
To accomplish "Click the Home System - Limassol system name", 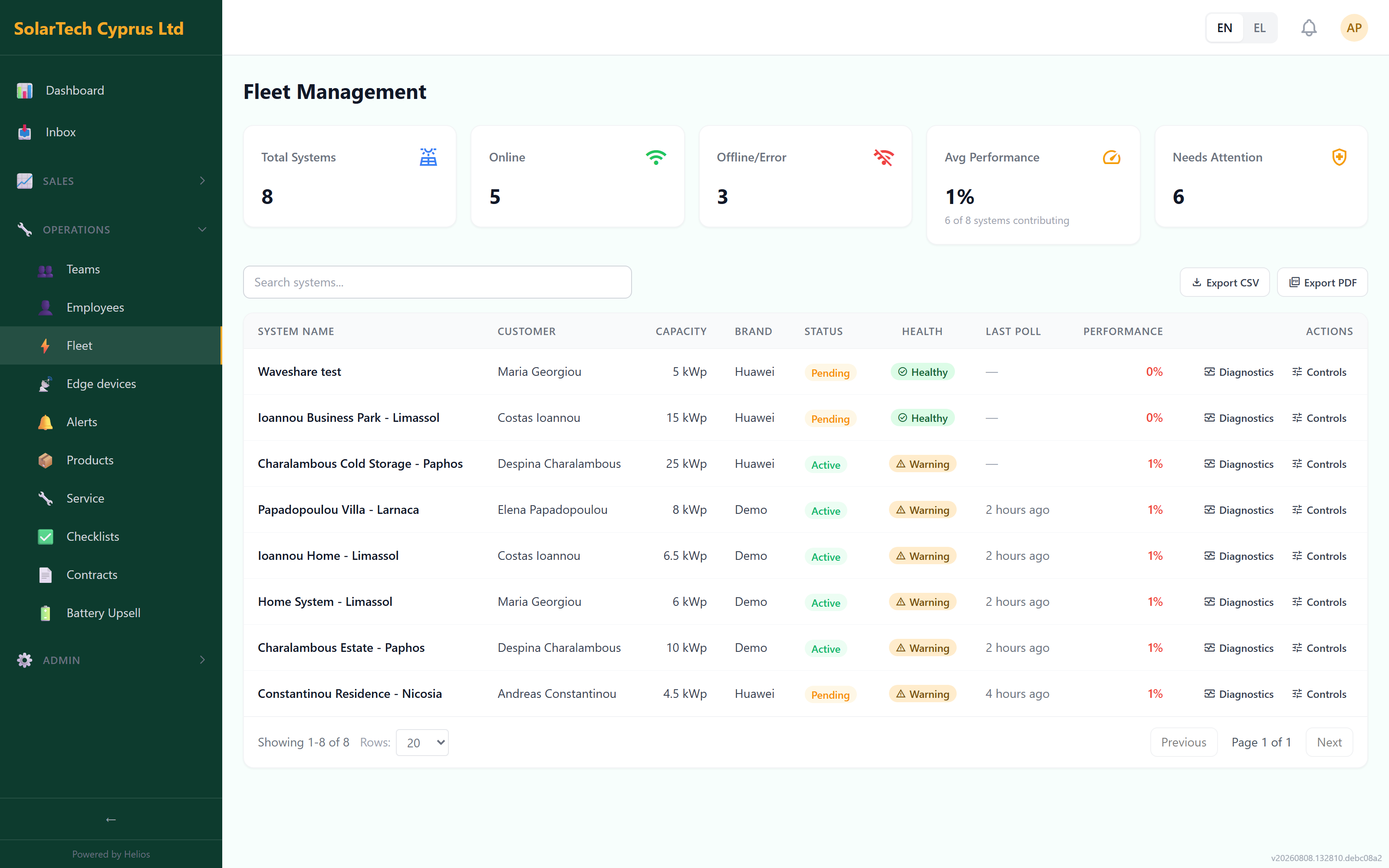I will [325, 602].
